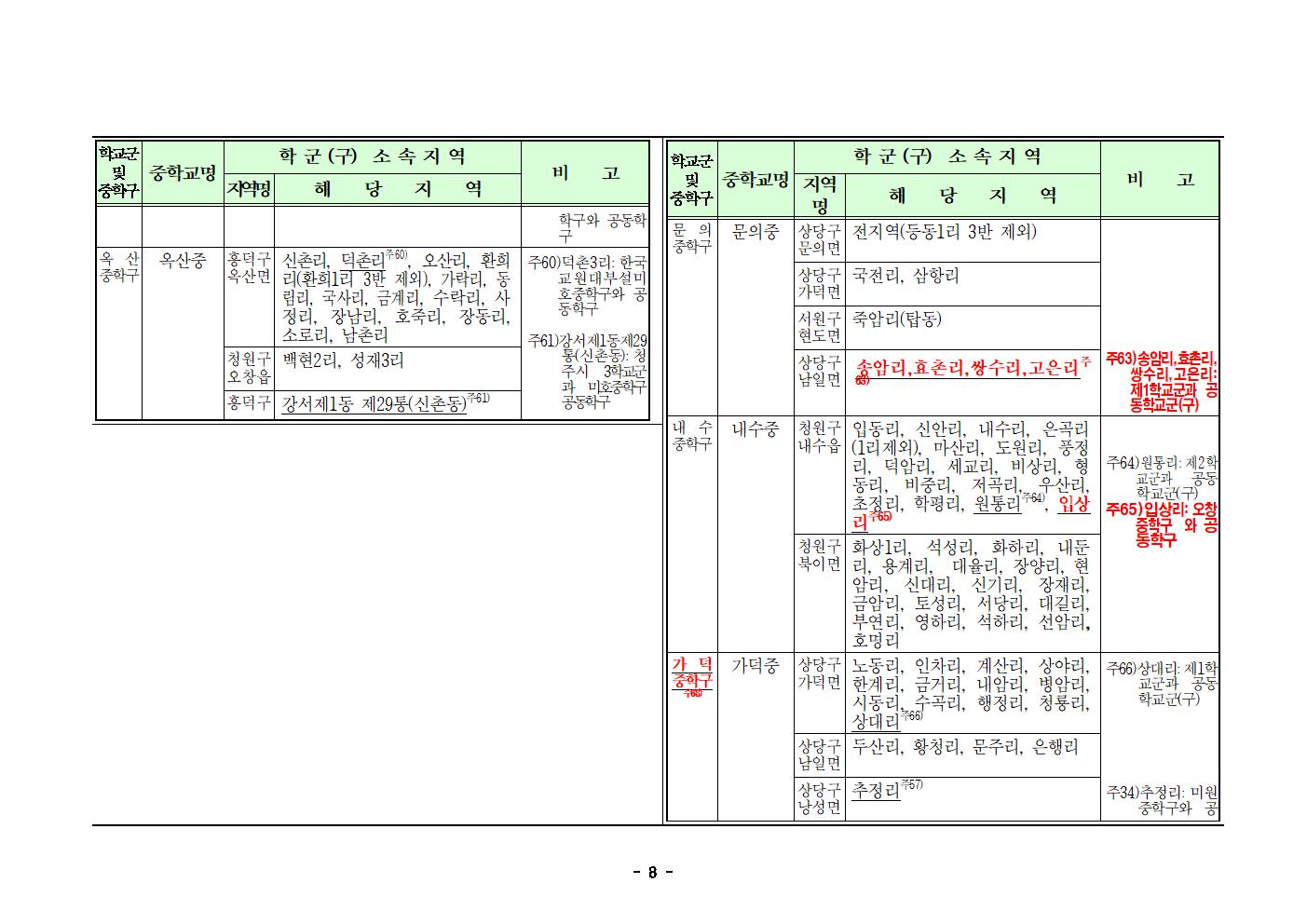
Task: Click footnote '주61)강서제1동제29통' remark
Action: click(587, 371)
